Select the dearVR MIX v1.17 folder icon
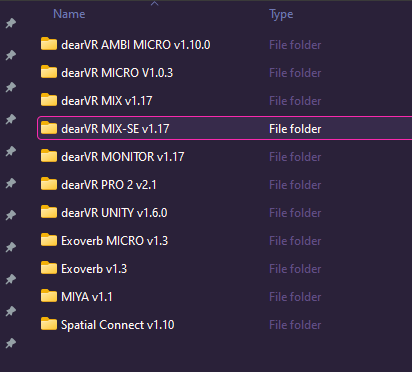This screenshot has height=372, width=412. [x=49, y=100]
